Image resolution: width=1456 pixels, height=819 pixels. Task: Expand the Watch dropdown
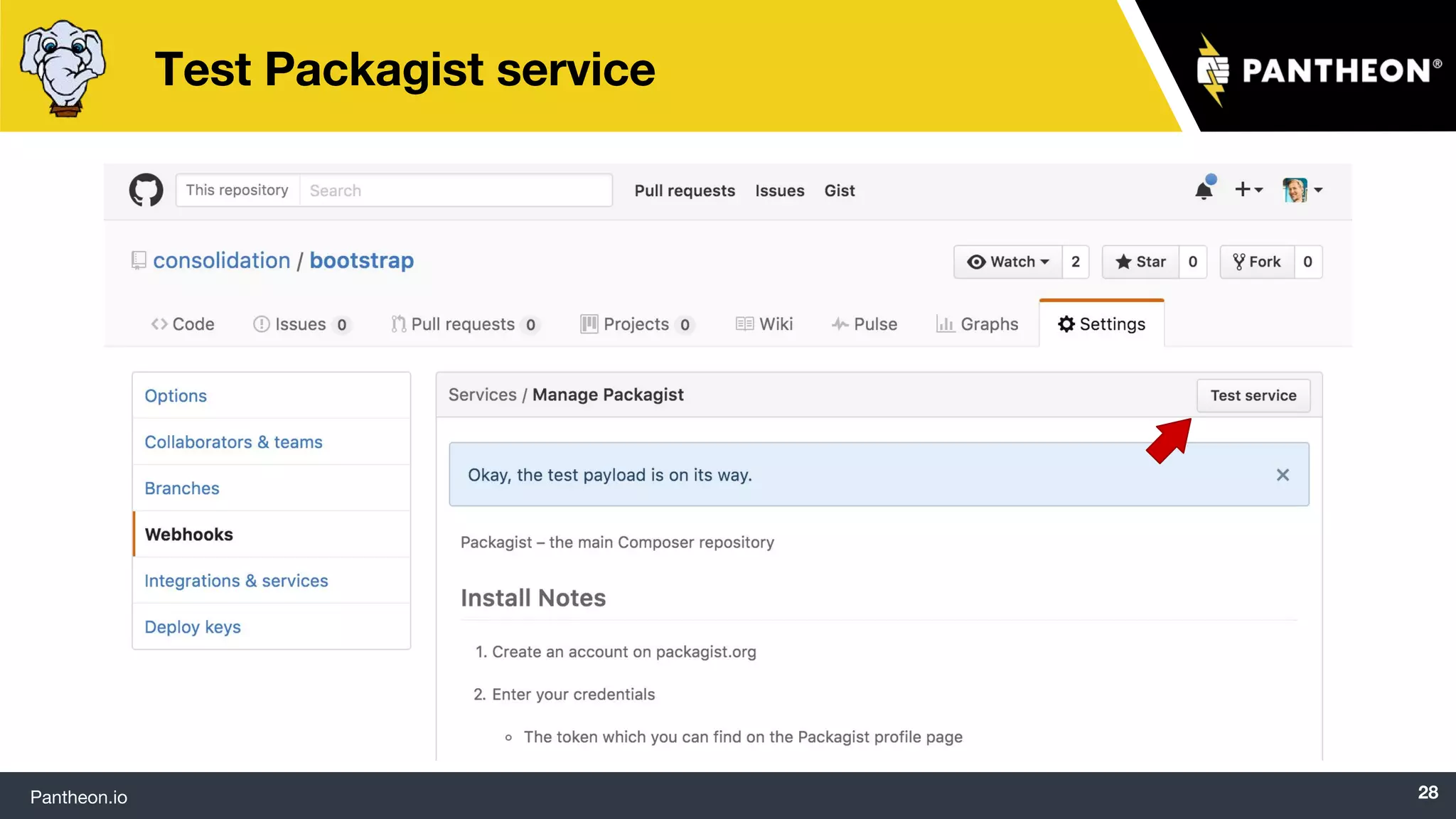[1008, 262]
